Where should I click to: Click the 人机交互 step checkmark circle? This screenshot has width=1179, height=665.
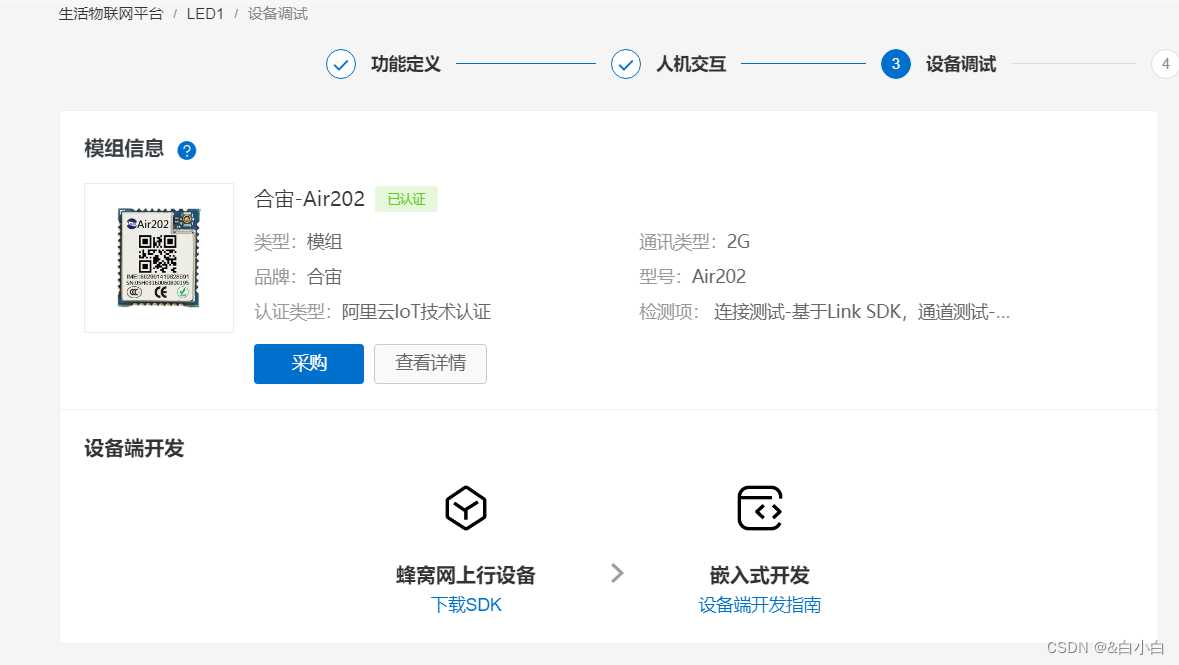(626, 65)
